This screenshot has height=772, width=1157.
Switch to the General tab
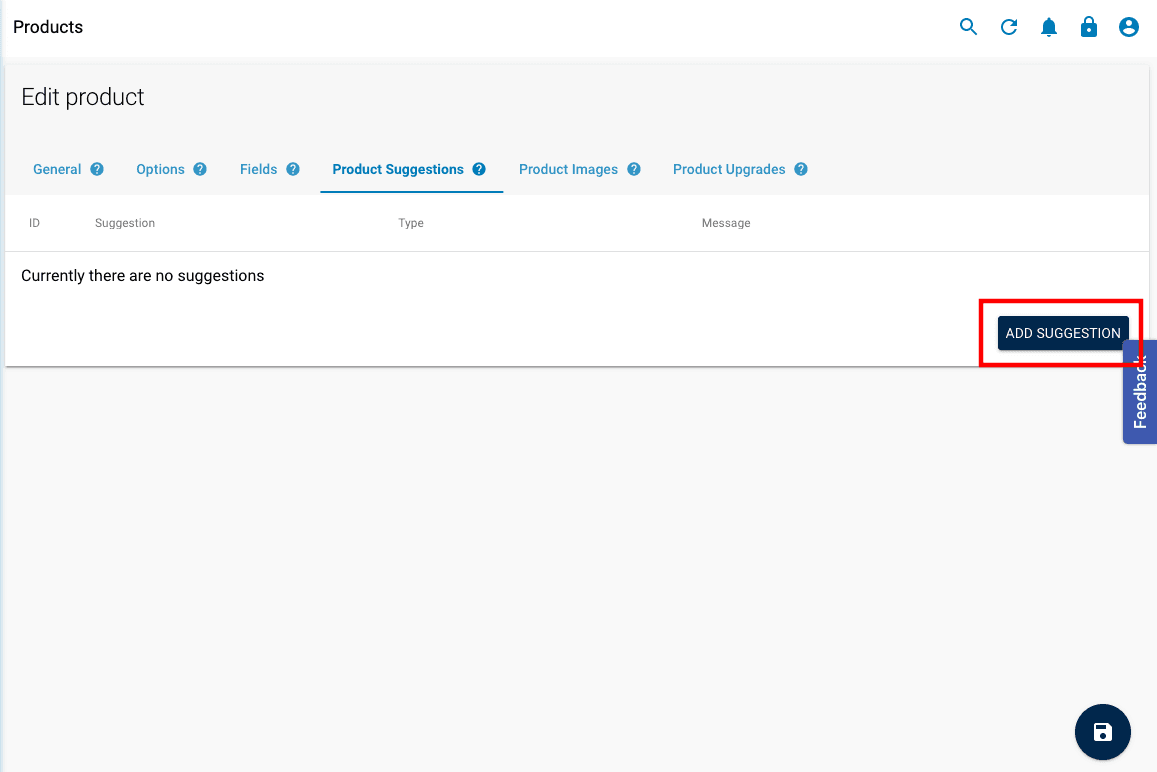pos(55,169)
